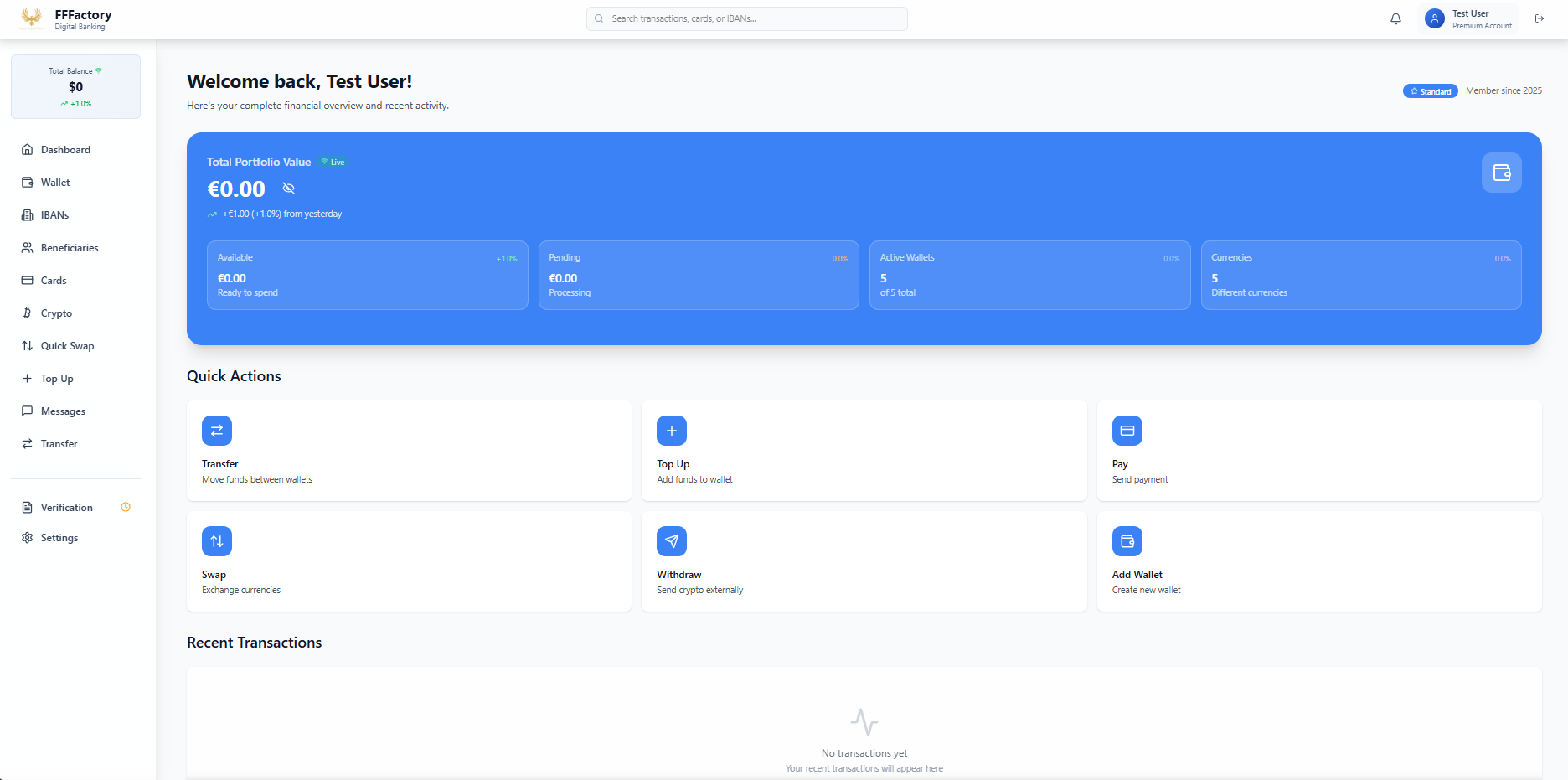
Task: Hide portfolio balance with eye icon
Action: tap(289, 189)
